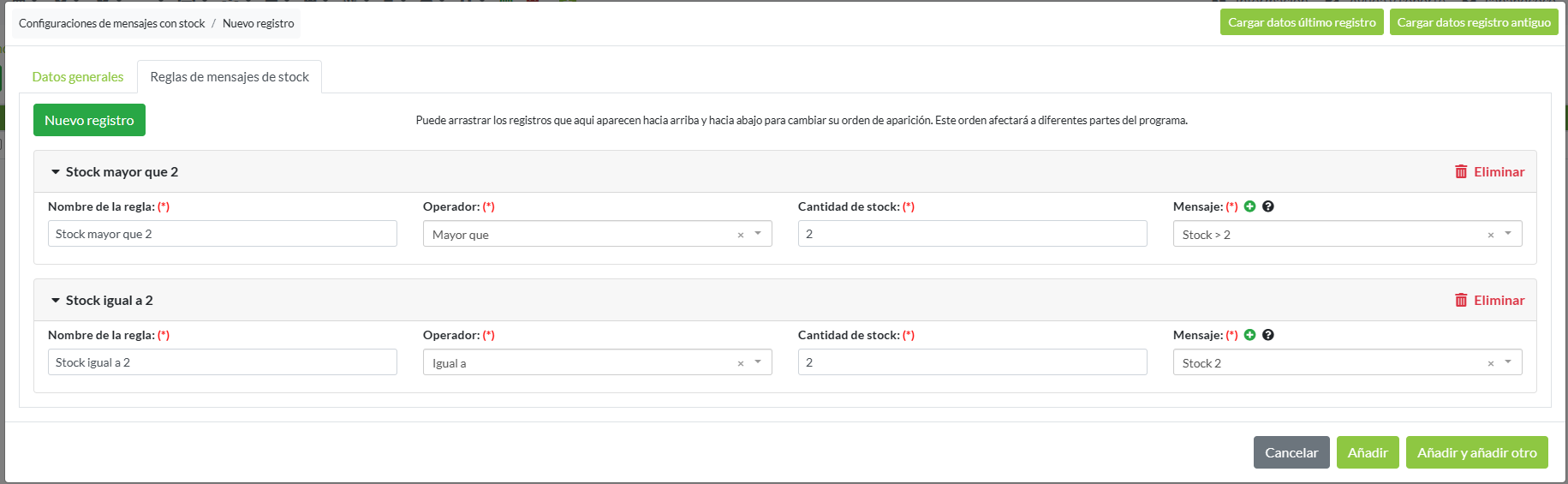
Task: Click the Nuevo registro button
Action: click(89, 120)
